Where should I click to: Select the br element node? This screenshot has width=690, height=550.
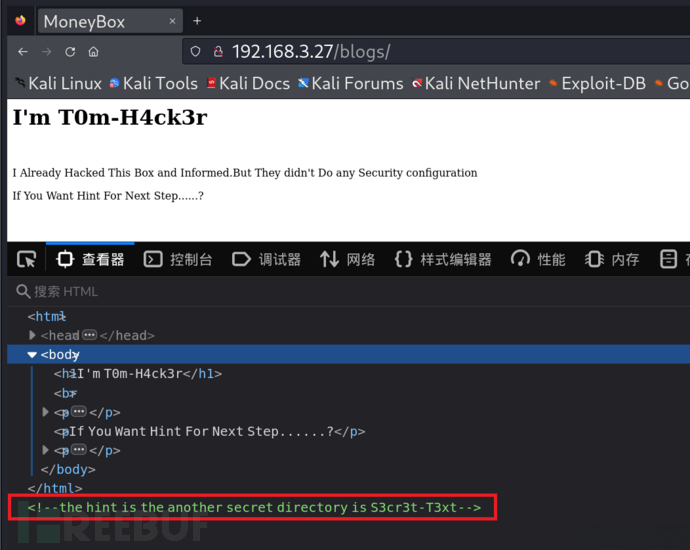click(x=65, y=393)
